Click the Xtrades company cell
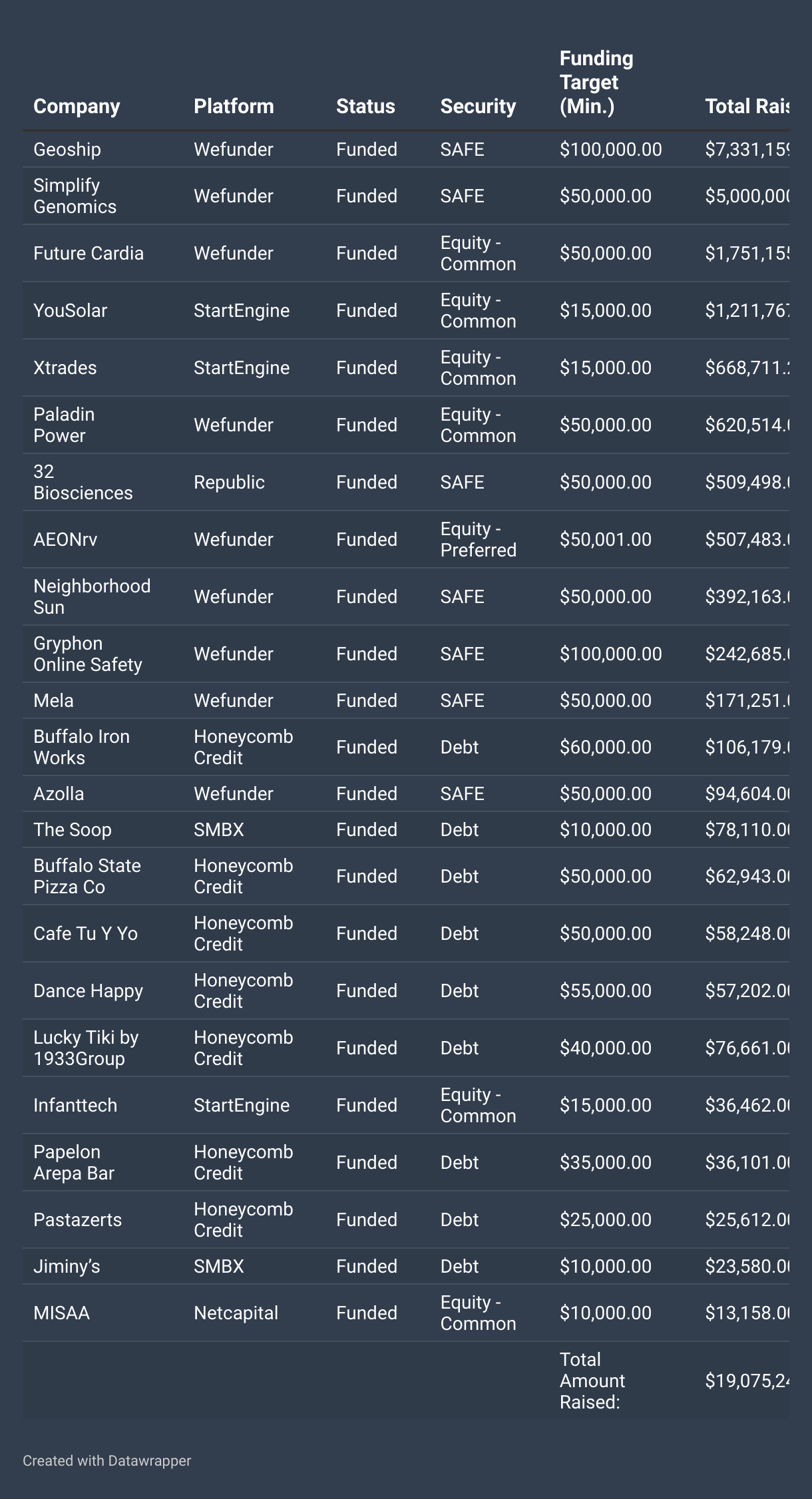Image resolution: width=812 pixels, height=1499 pixels. pyautogui.click(x=65, y=367)
